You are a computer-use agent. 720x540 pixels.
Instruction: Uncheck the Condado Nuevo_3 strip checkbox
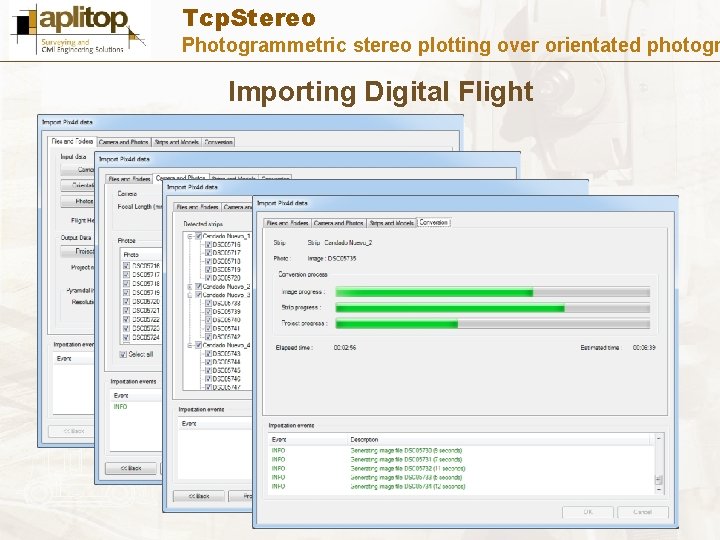[x=198, y=295]
